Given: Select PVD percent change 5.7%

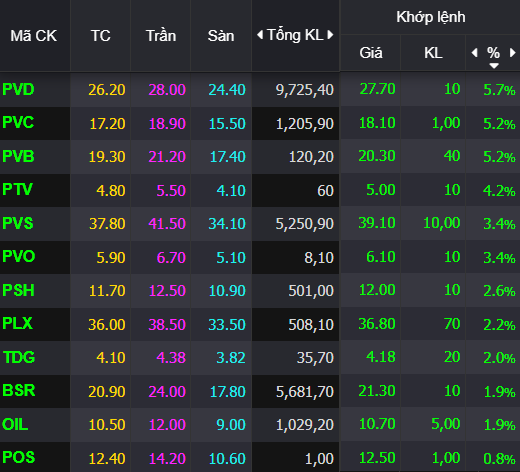Looking at the screenshot, I should click(499, 90).
